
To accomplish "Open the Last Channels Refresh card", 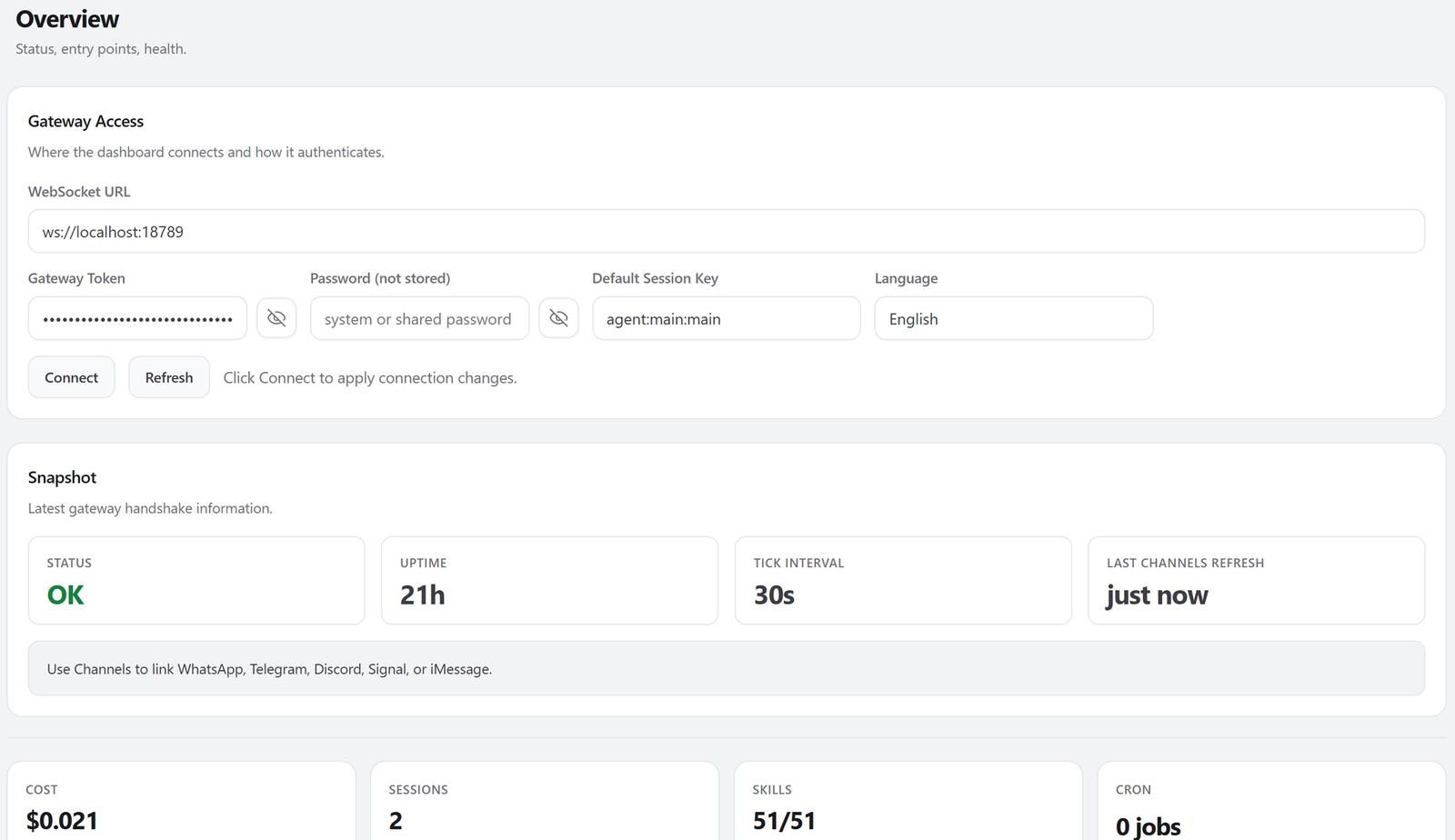I will 1256,581.
